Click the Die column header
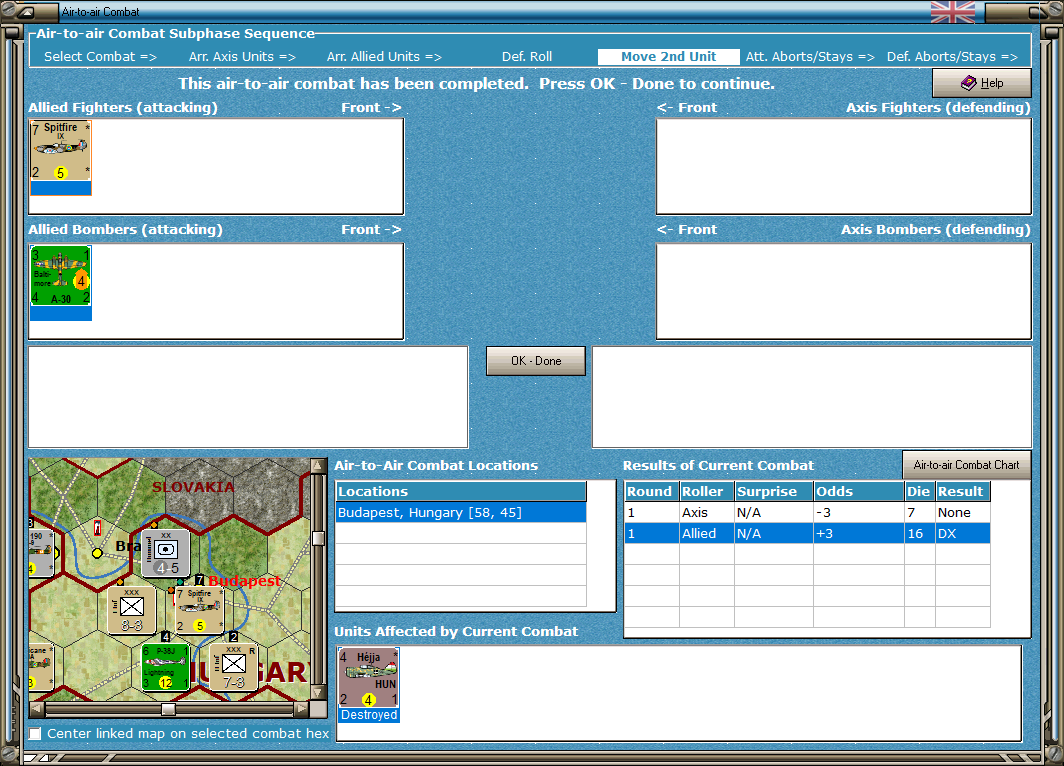Image resolution: width=1064 pixels, height=766 pixels. [x=919, y=491]
